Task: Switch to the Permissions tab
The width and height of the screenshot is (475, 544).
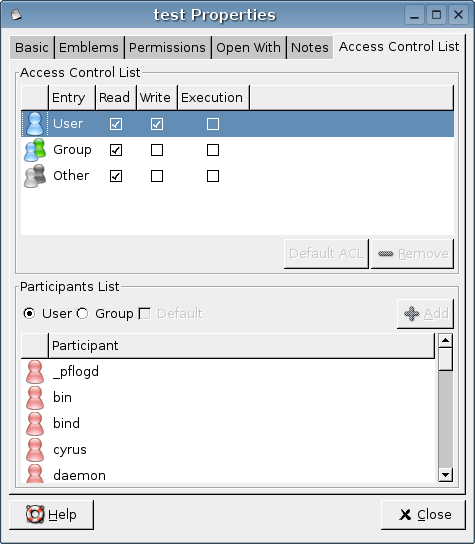Action: pos(167,48)
